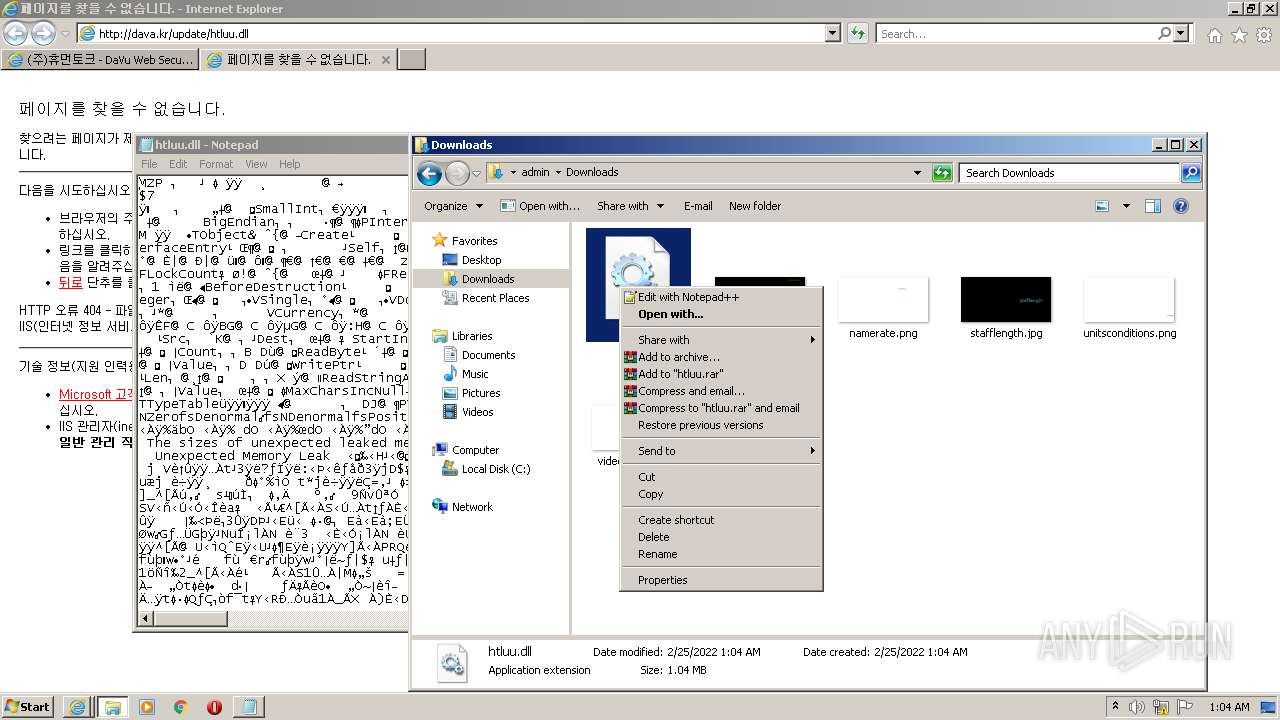This screenshot has height=720, width=1280.
Task: Open Share with dropdown in Downloads toolbar
Action: [630, 206]
